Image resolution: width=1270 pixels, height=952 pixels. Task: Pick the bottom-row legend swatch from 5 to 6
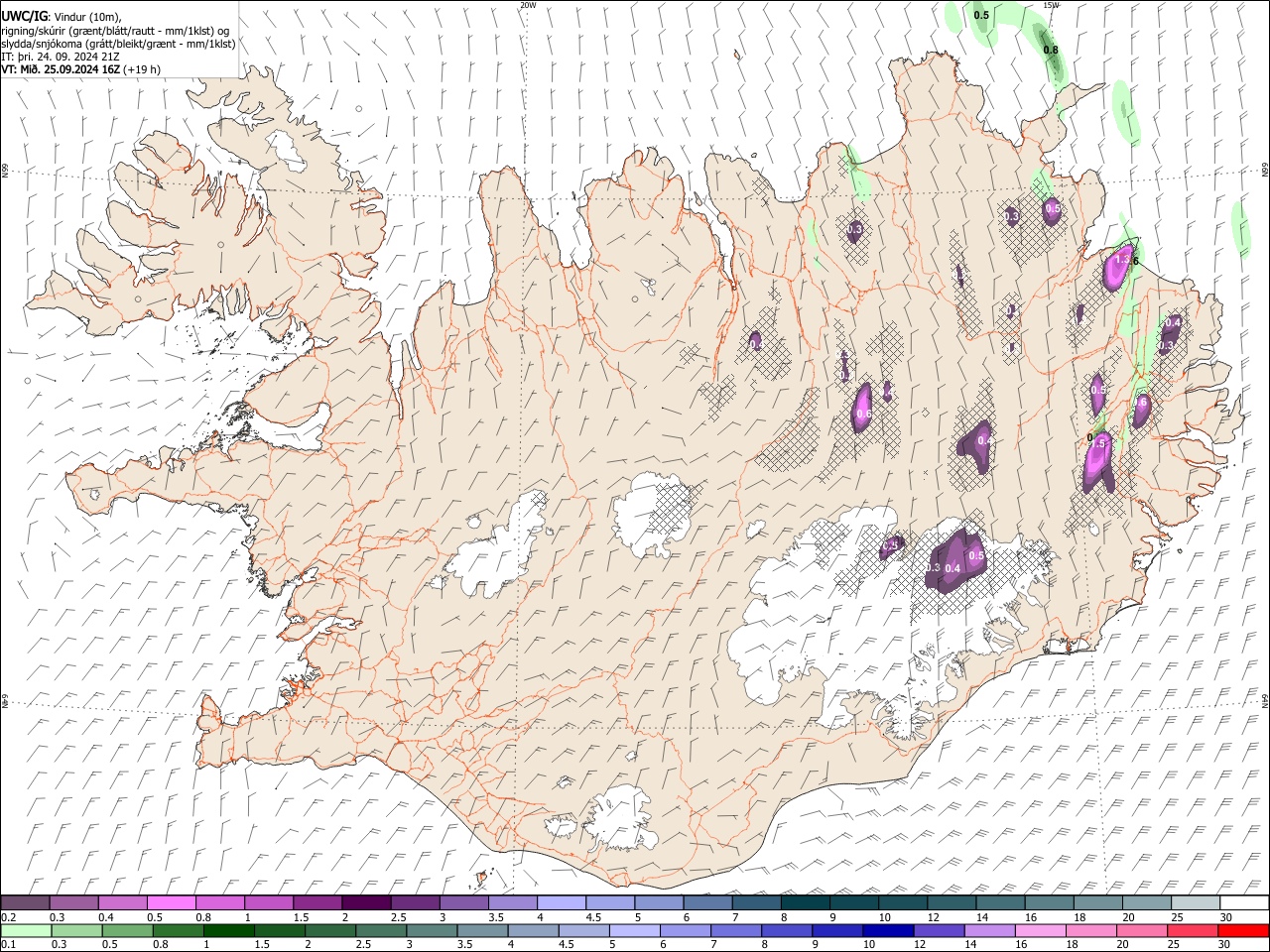(x=633, y=931)
